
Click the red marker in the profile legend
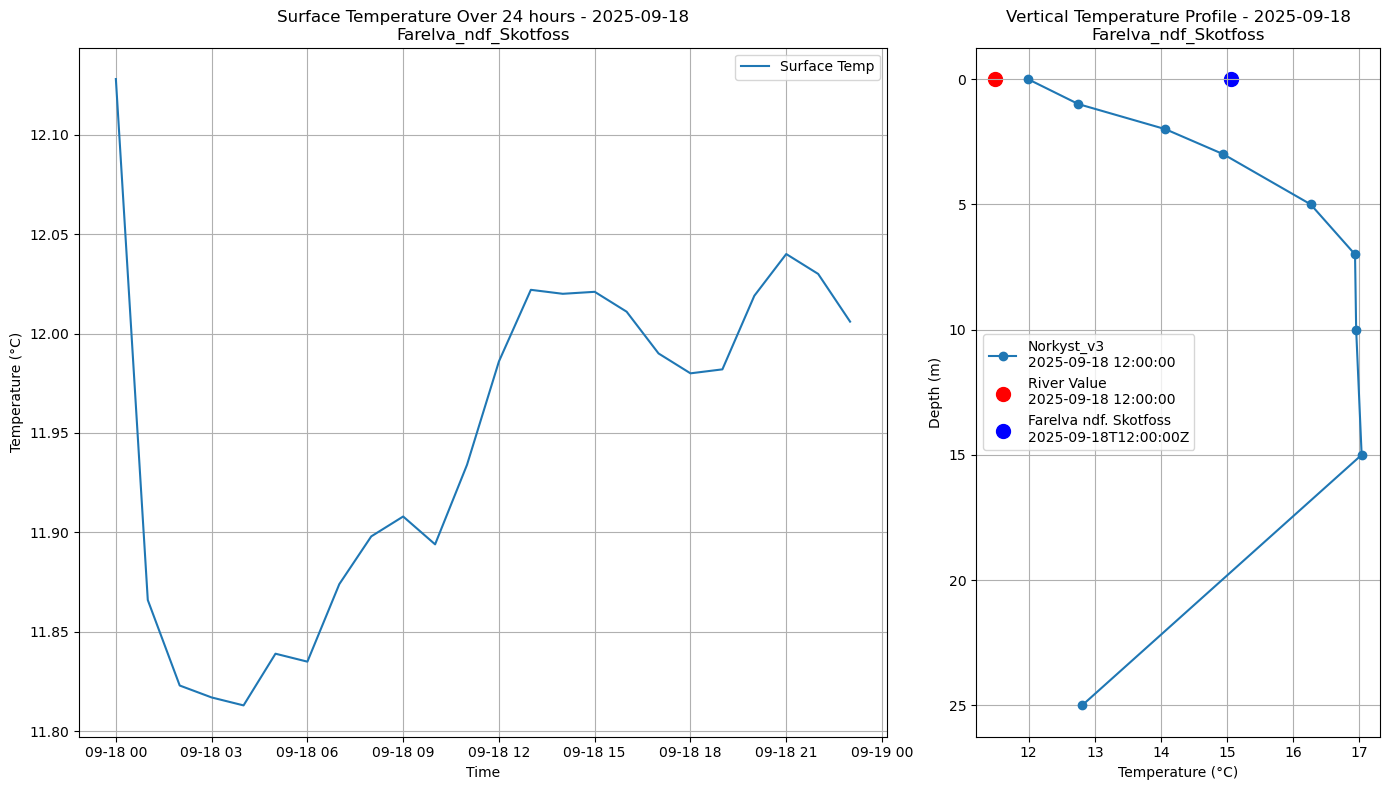pos(1003,394)
